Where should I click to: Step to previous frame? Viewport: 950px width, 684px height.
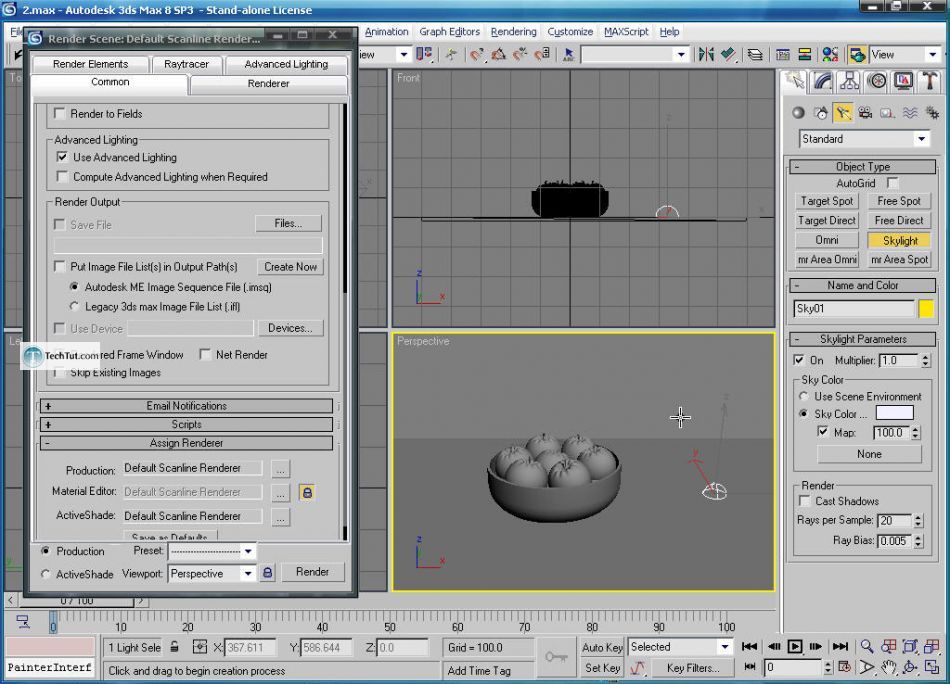point(773,646)
